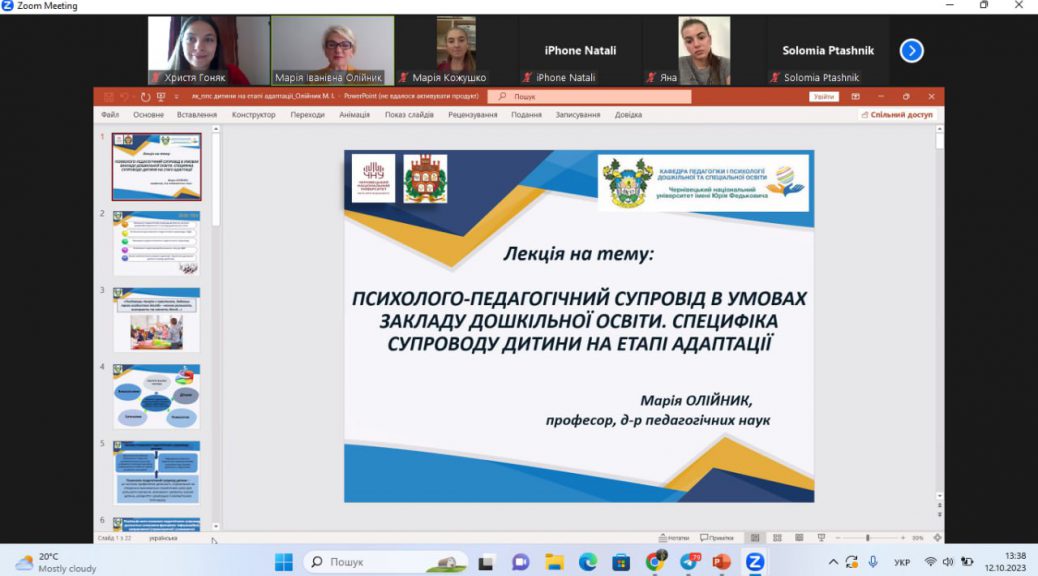Open the Ribbon Display Options icon
The height and width of the screenshot is (576, 1038).
pyautogui.click(x=855, y=97)
